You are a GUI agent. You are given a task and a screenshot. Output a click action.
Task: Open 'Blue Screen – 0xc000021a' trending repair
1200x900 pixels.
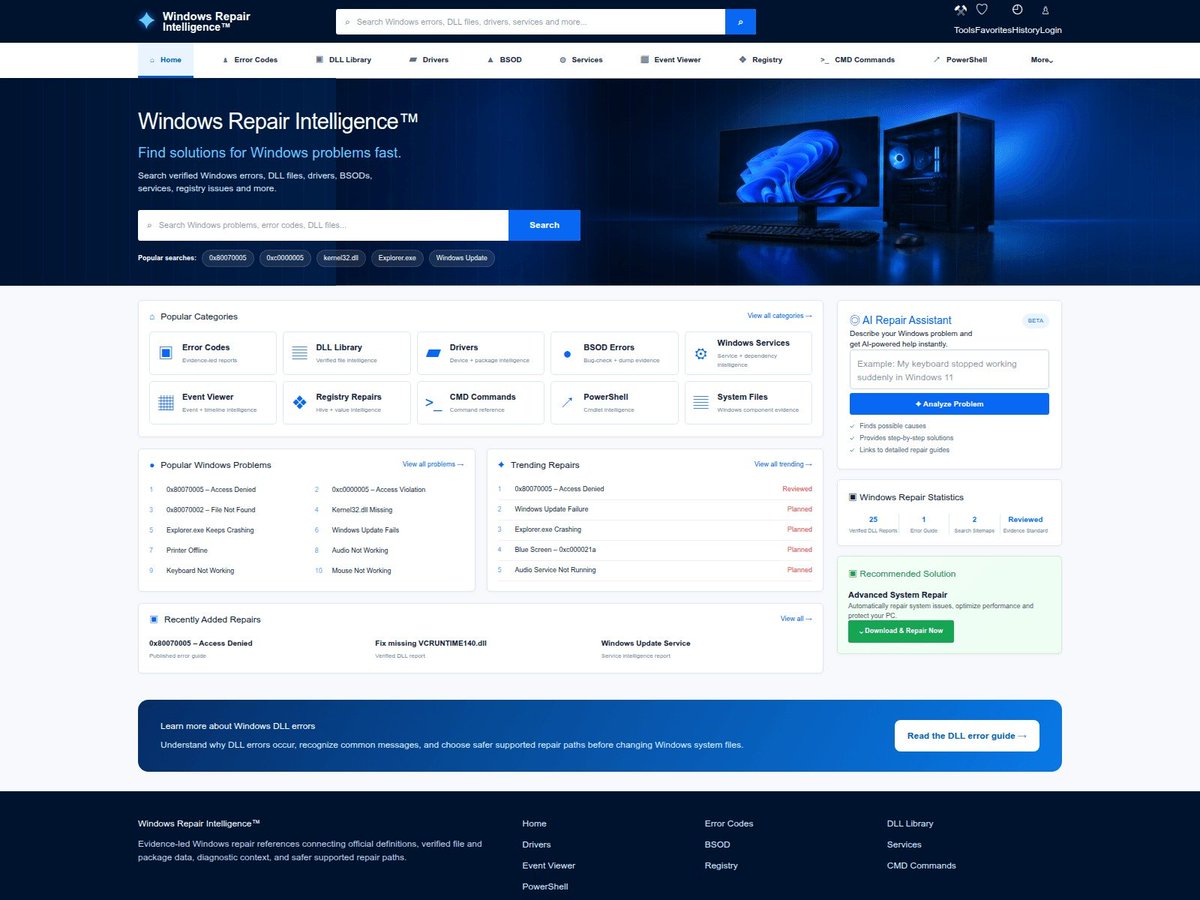555,550
